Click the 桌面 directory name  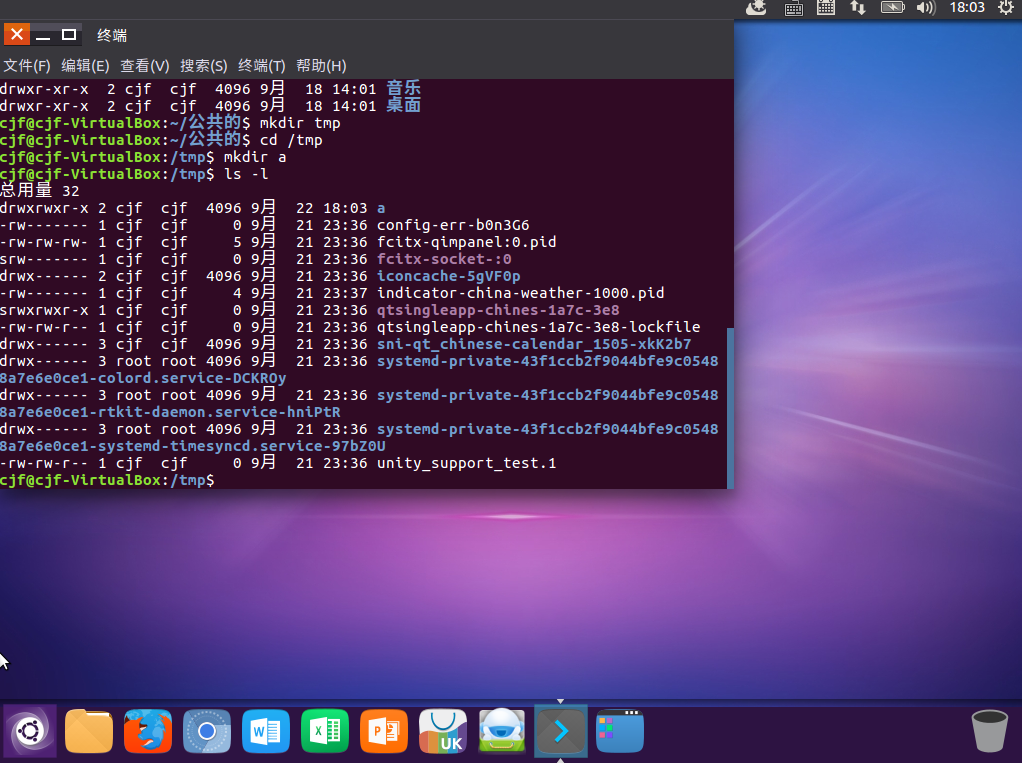tap(403, 105)
